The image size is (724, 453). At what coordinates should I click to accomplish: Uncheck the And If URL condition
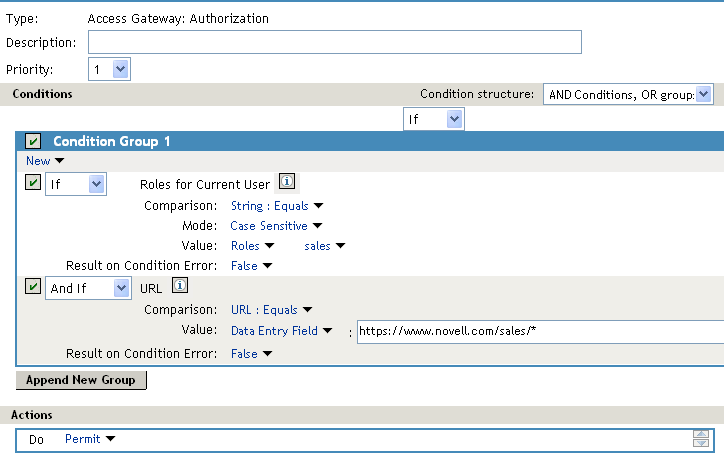[33, 286]
